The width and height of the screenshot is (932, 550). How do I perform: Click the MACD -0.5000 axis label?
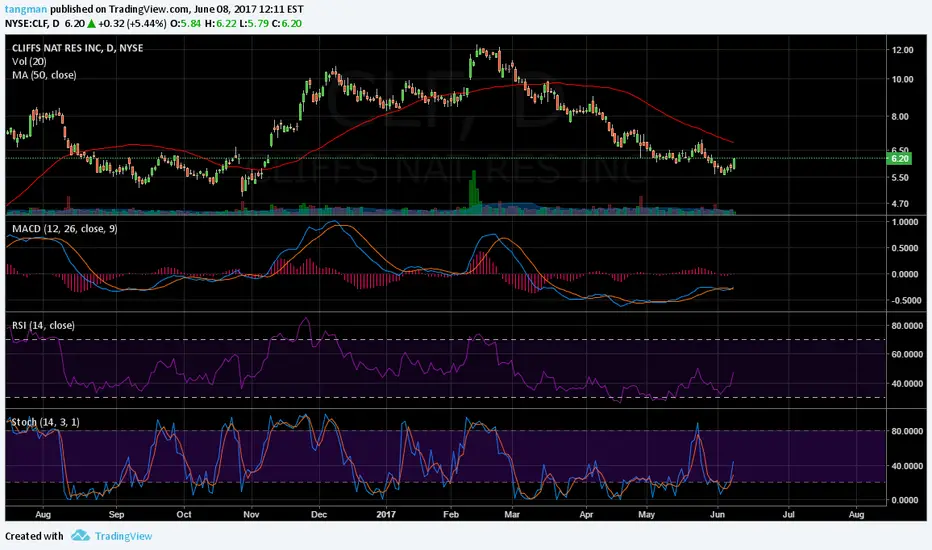(905, 300)
